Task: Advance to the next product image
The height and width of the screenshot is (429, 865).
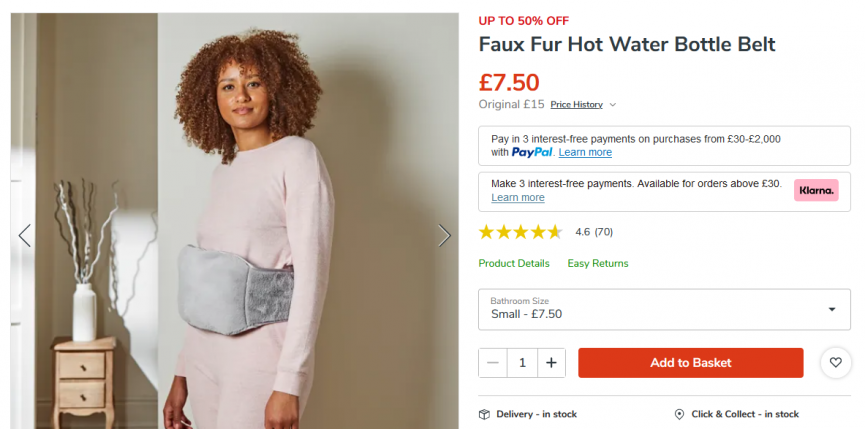Action: click(x=444, y=235)
